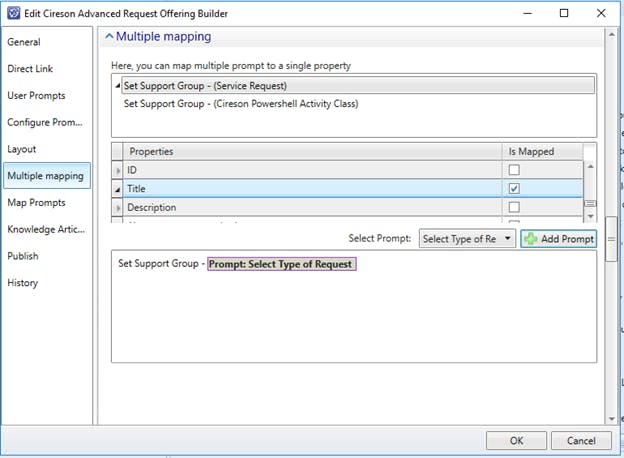The width and height of the screenshot is (624, 458).
Task: Open the Direct Link section
Action: (x=30, y=68)
